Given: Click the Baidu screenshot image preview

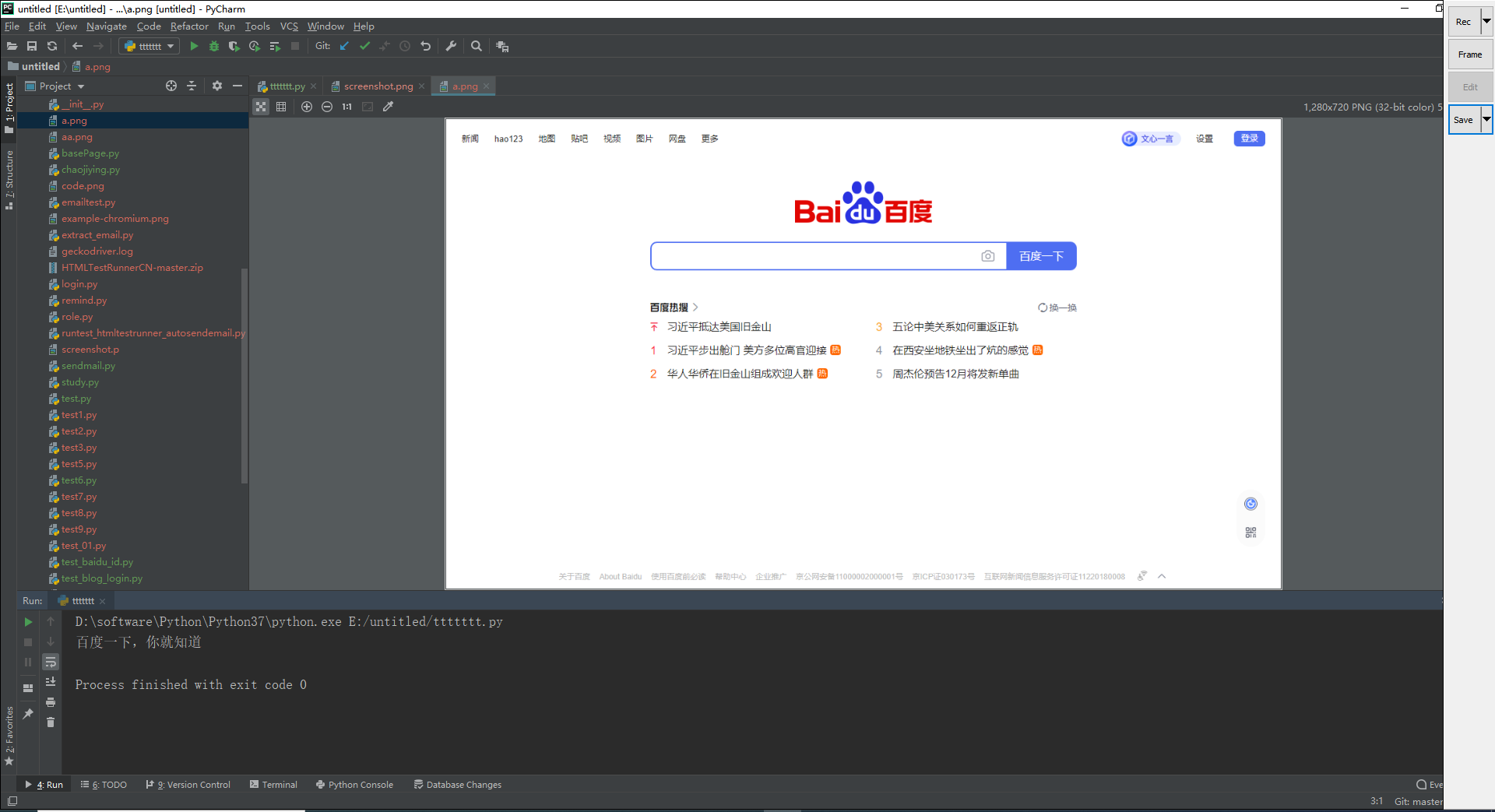Looking at the screenshot, I should point(863,353).
